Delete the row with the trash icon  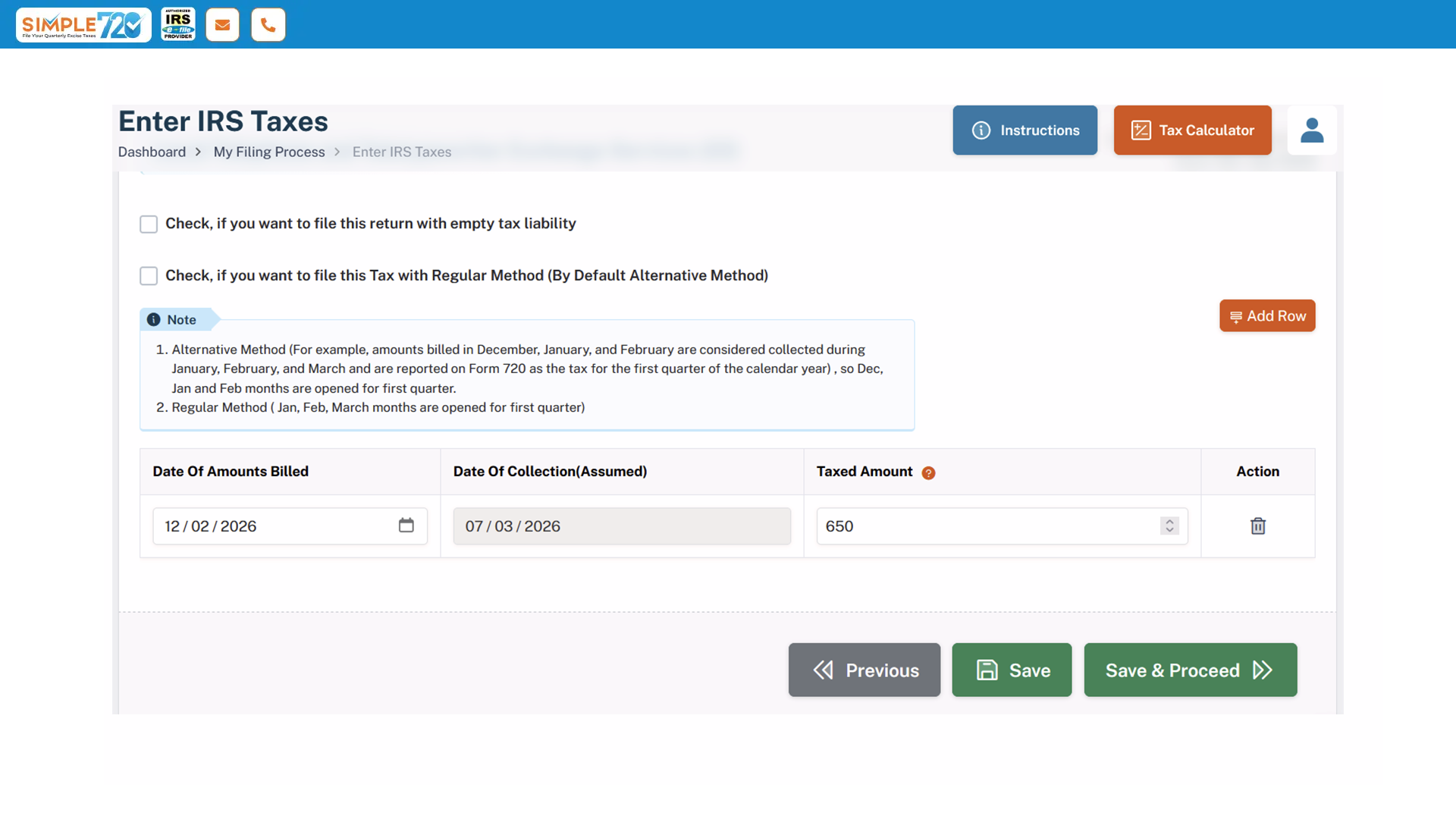pyautogui.click(x=1258, y=526)
